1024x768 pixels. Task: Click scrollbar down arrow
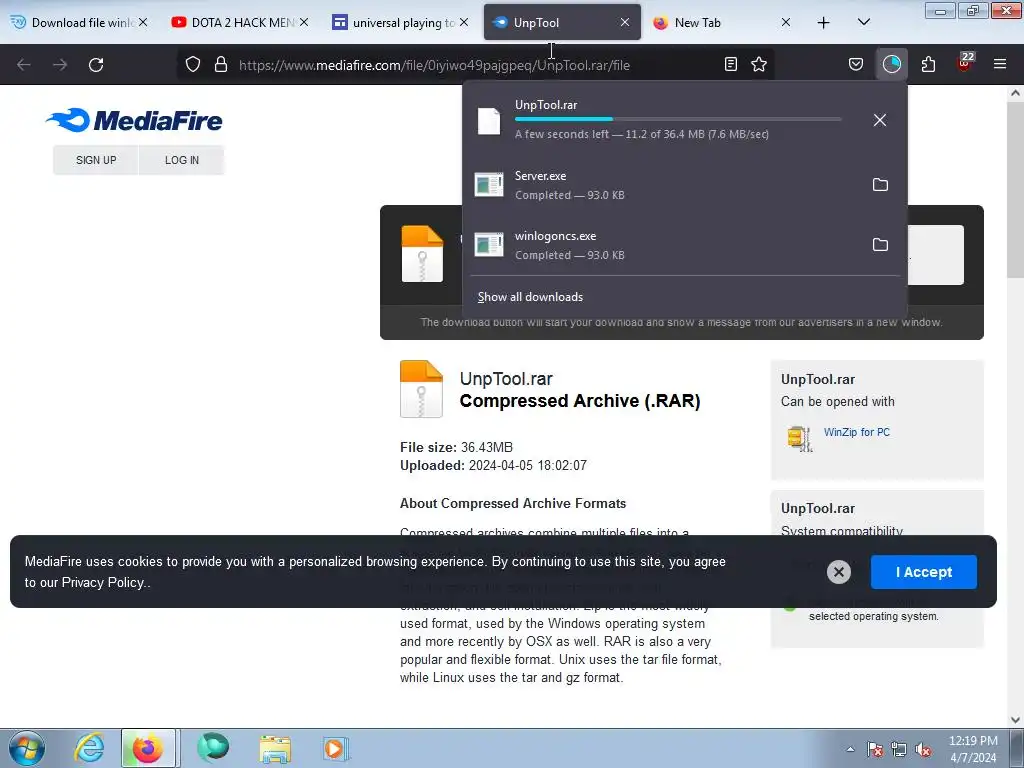point(1015,720)
